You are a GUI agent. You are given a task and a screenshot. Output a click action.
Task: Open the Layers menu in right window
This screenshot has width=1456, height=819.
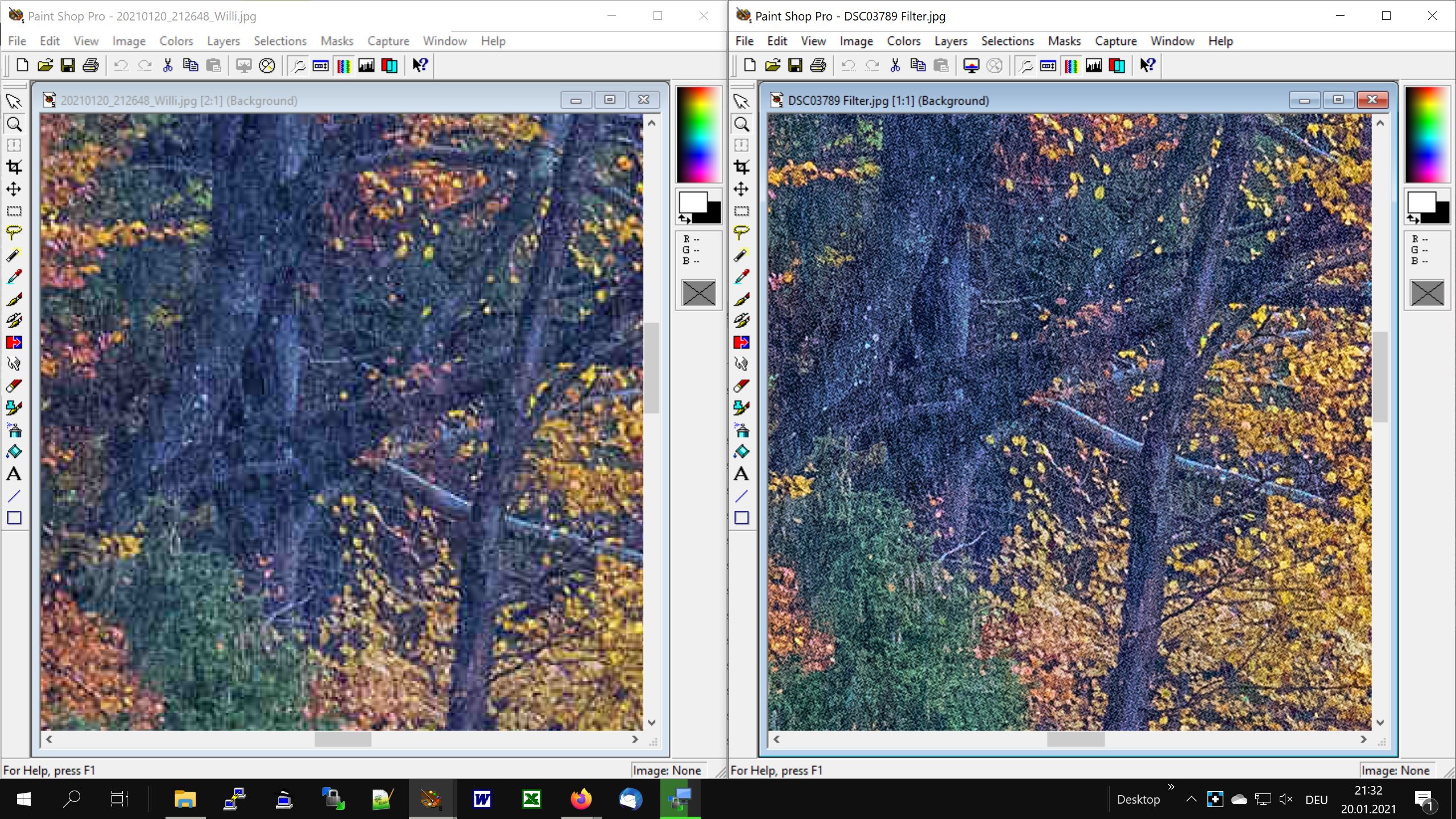950,41
